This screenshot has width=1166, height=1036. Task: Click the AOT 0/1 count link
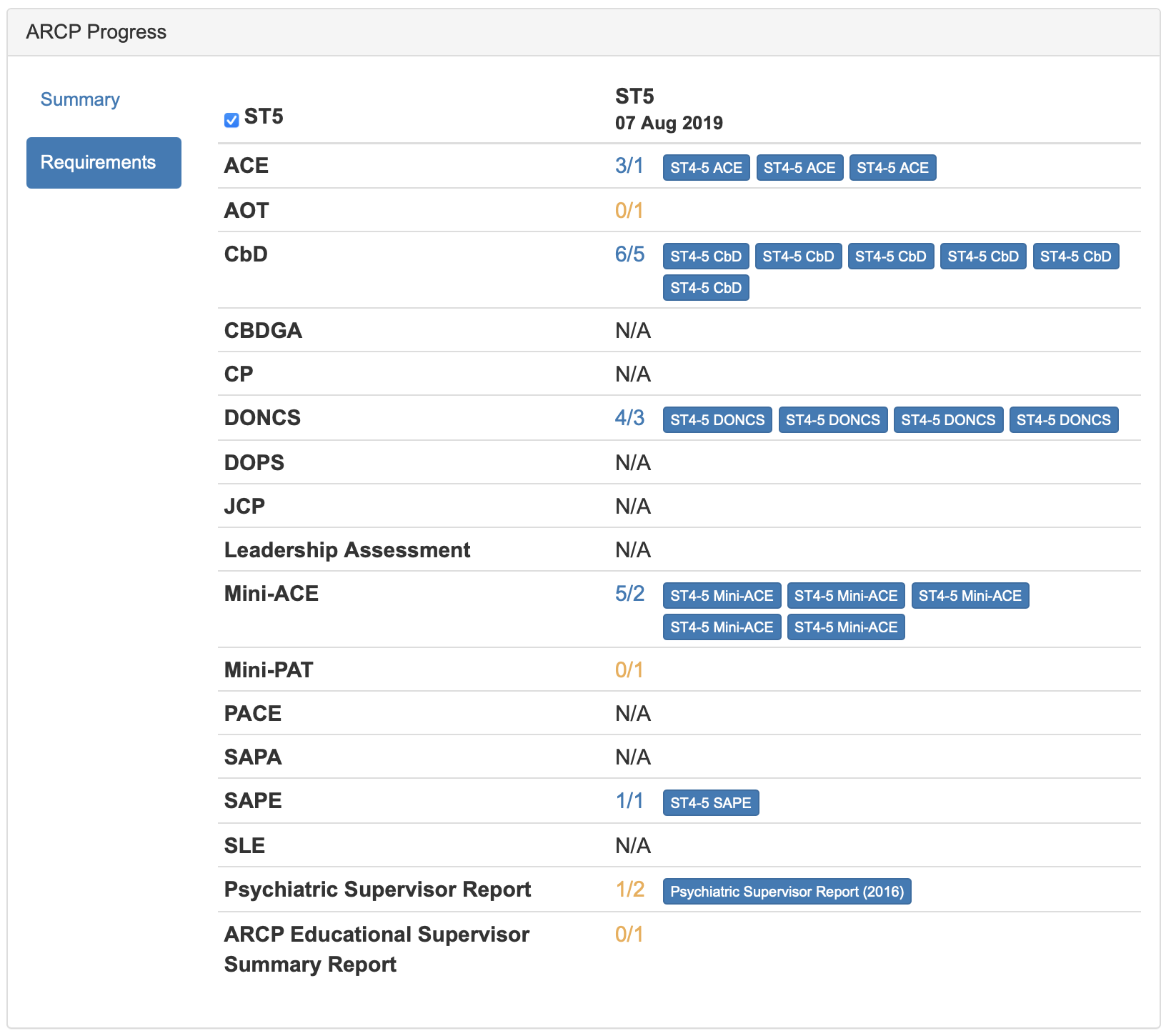[x=629, y=211]
